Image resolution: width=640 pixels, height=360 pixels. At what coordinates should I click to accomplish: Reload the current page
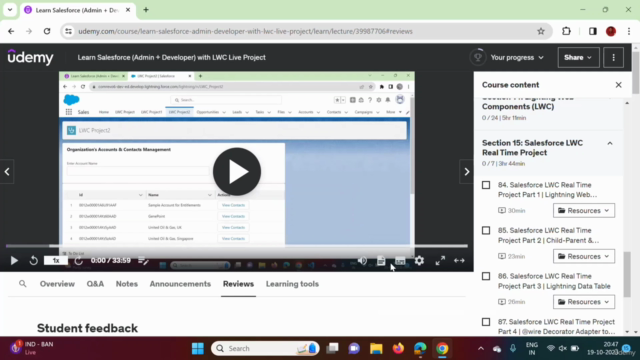(x=47, y=31)
